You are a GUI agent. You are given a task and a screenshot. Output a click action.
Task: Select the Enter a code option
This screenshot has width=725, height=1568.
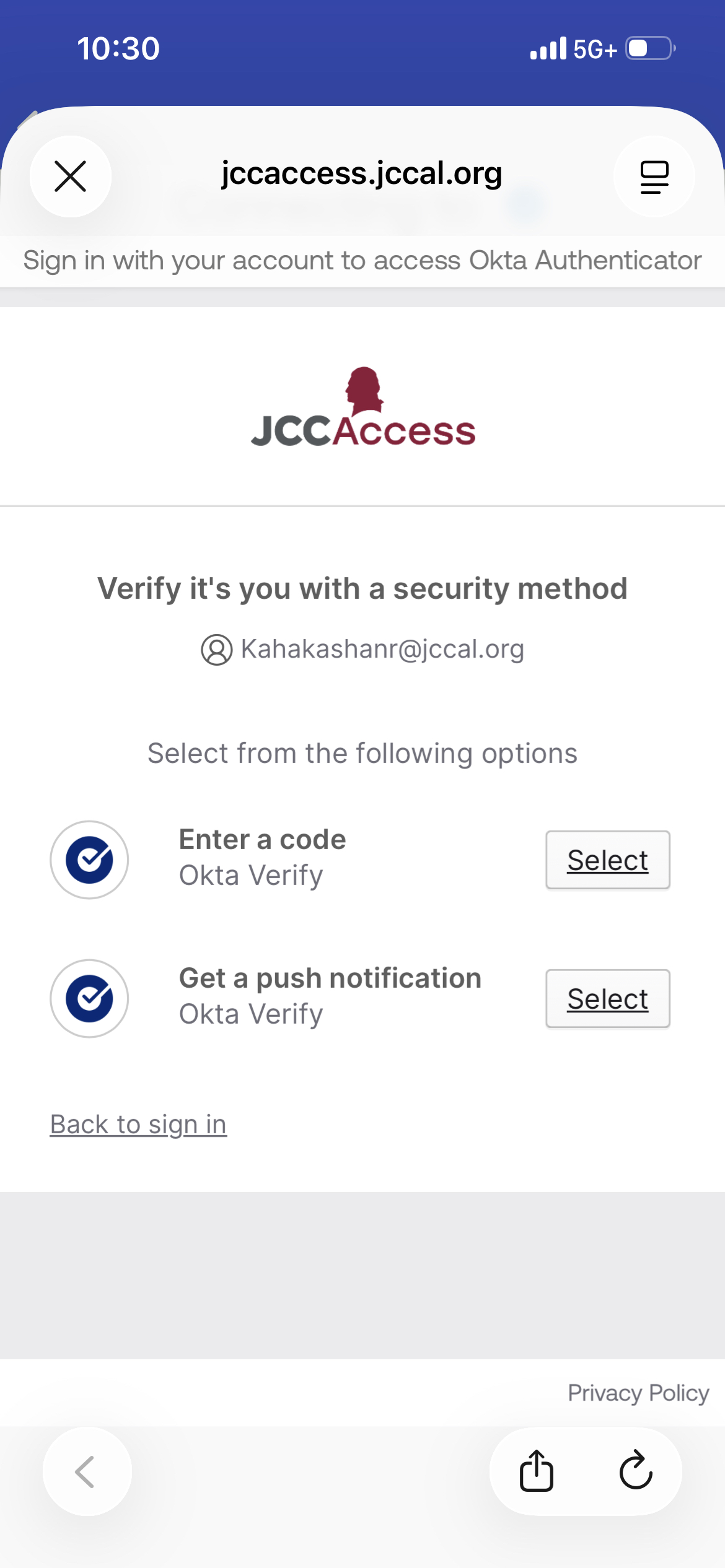click(607, 860)
